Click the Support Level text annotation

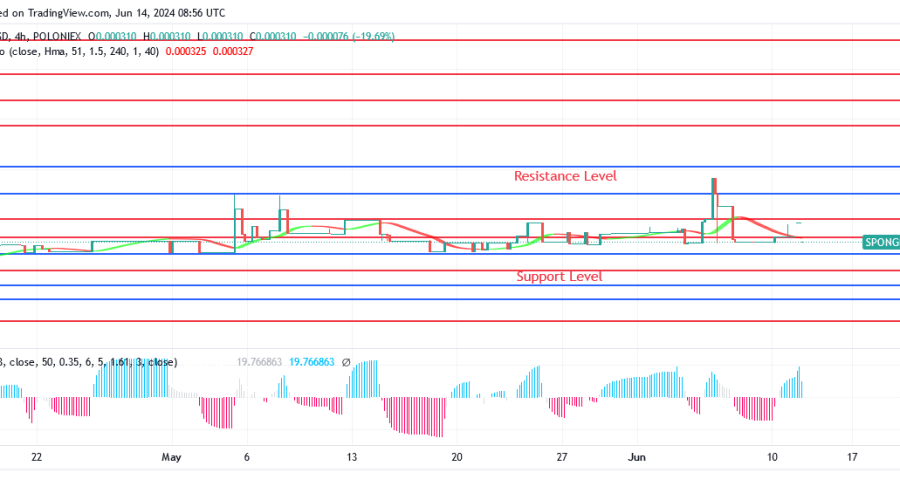(x=559, y=276)
